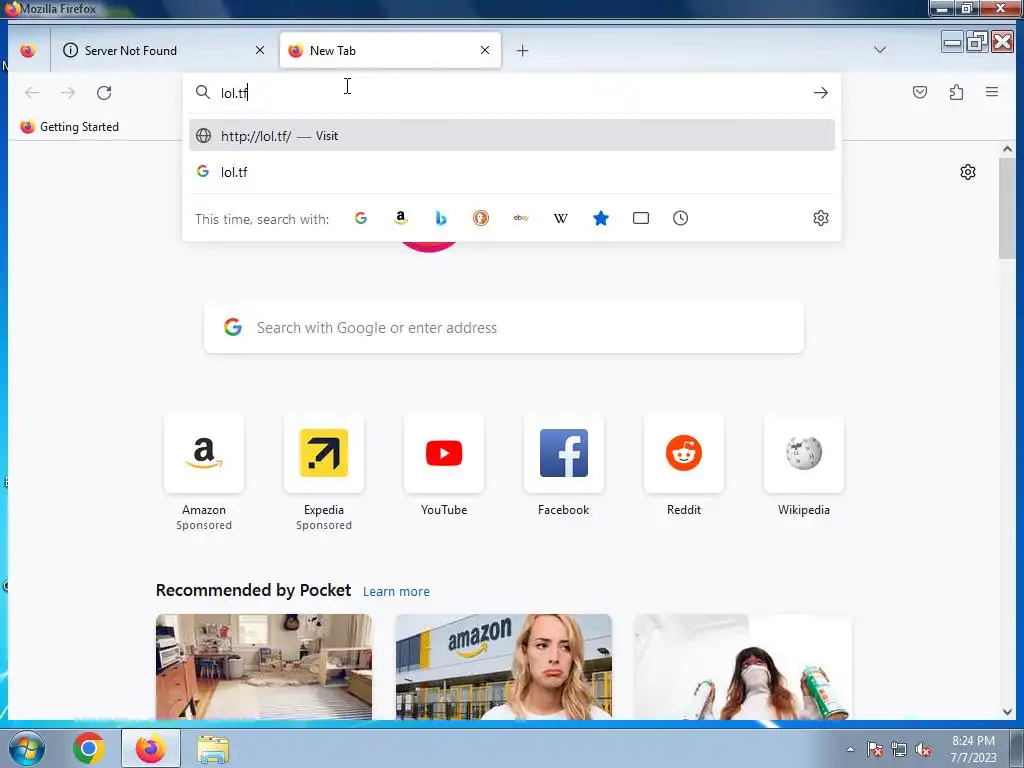1024x768 pixels.
Task: Open the playroom Pocket story thumbnail
Action: pos(264,667)
